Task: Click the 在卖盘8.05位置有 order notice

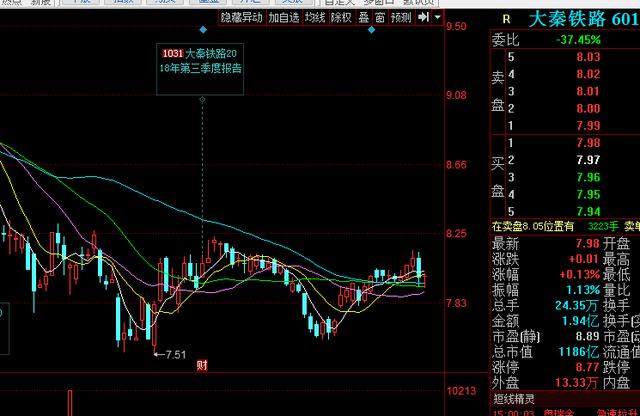Action: [533, 226]
